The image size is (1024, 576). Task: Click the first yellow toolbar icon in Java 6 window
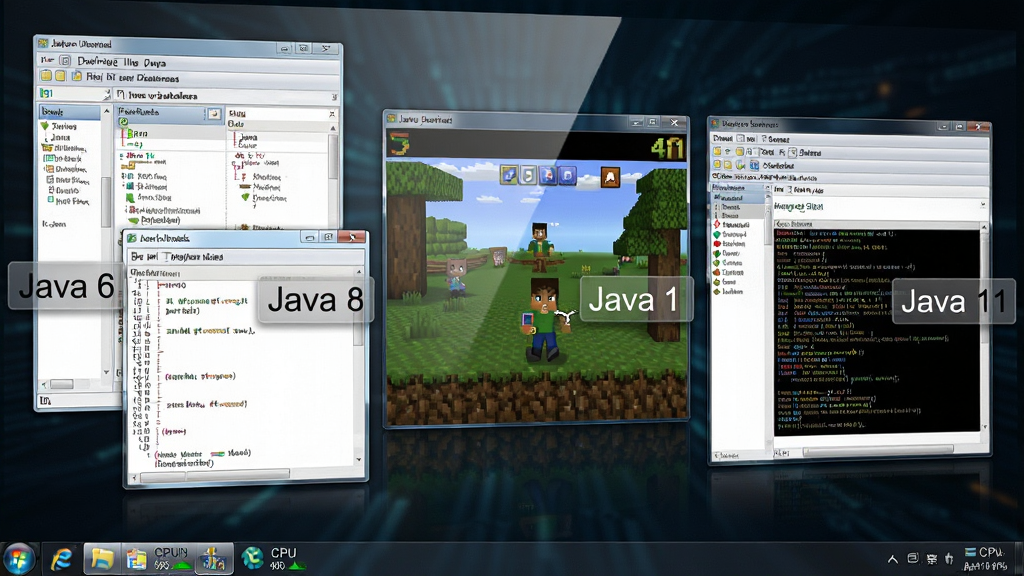(x=46, y=76)
